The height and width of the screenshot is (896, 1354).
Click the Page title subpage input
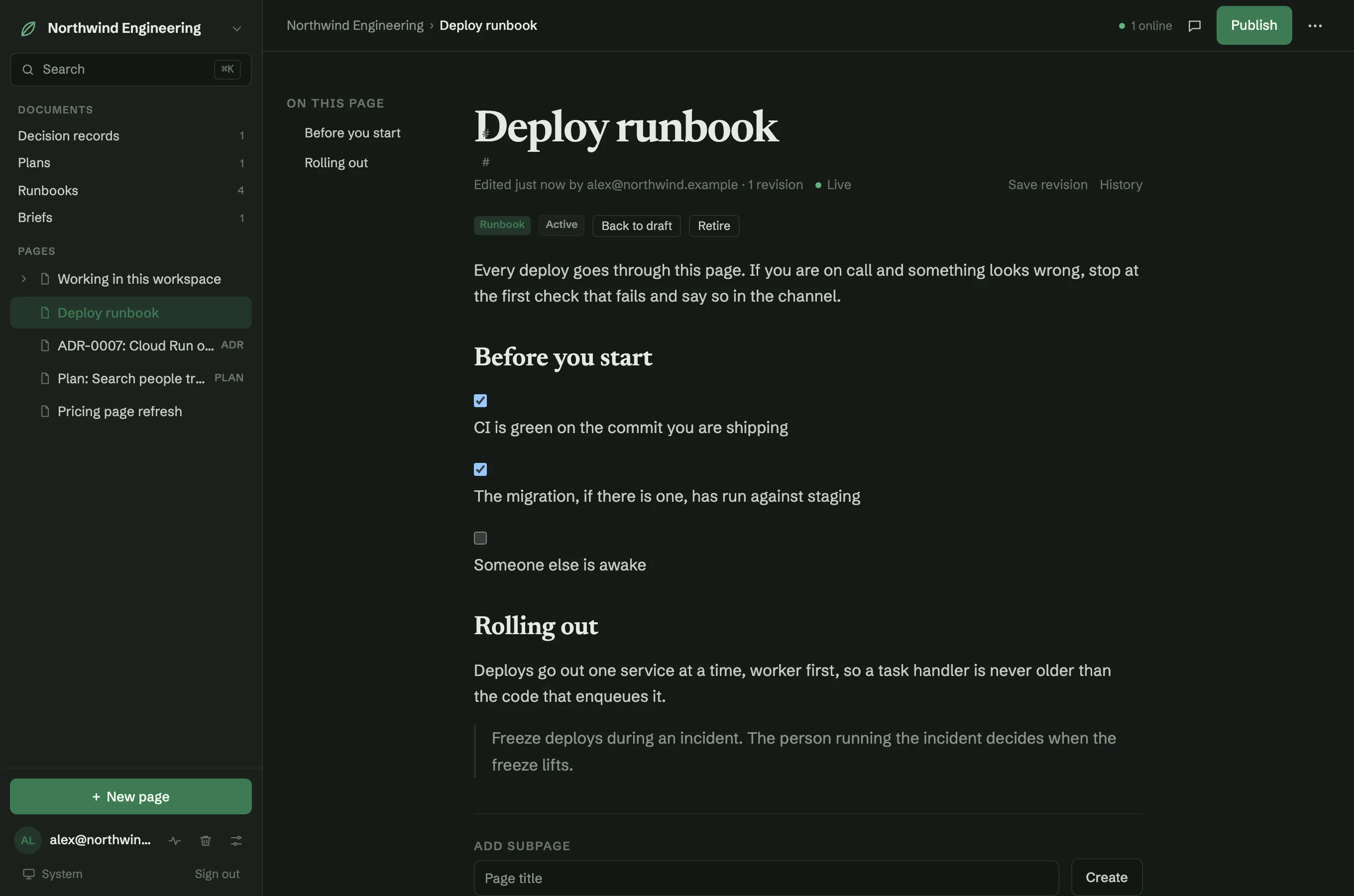click(x=766, y=878)
